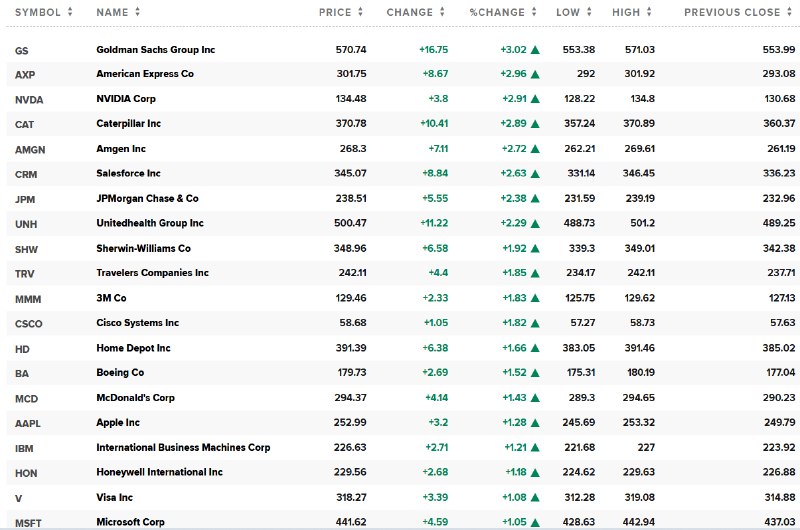Select Visa previous close 314.88

coord(780,497)
